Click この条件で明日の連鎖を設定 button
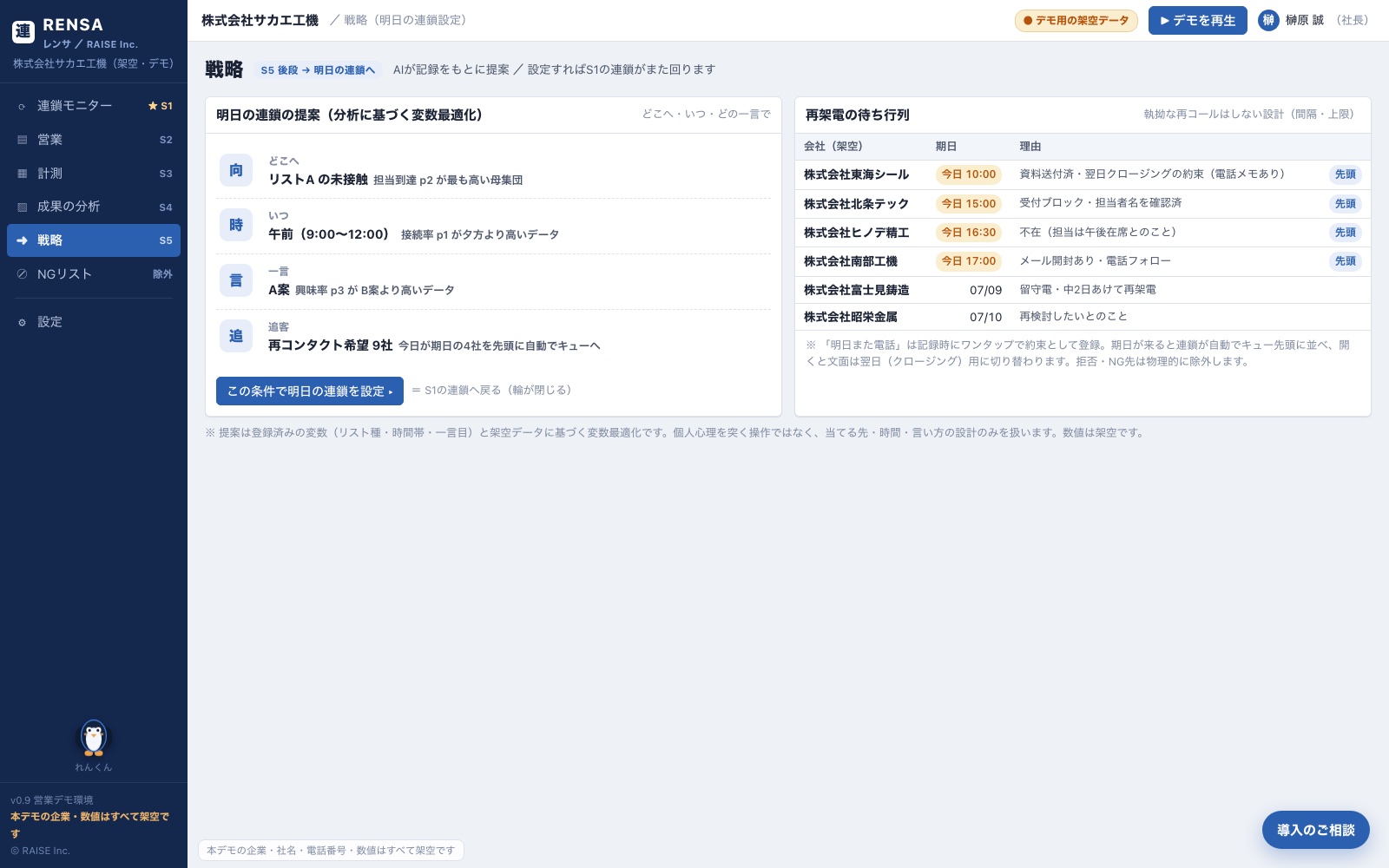 coord(310,391)
